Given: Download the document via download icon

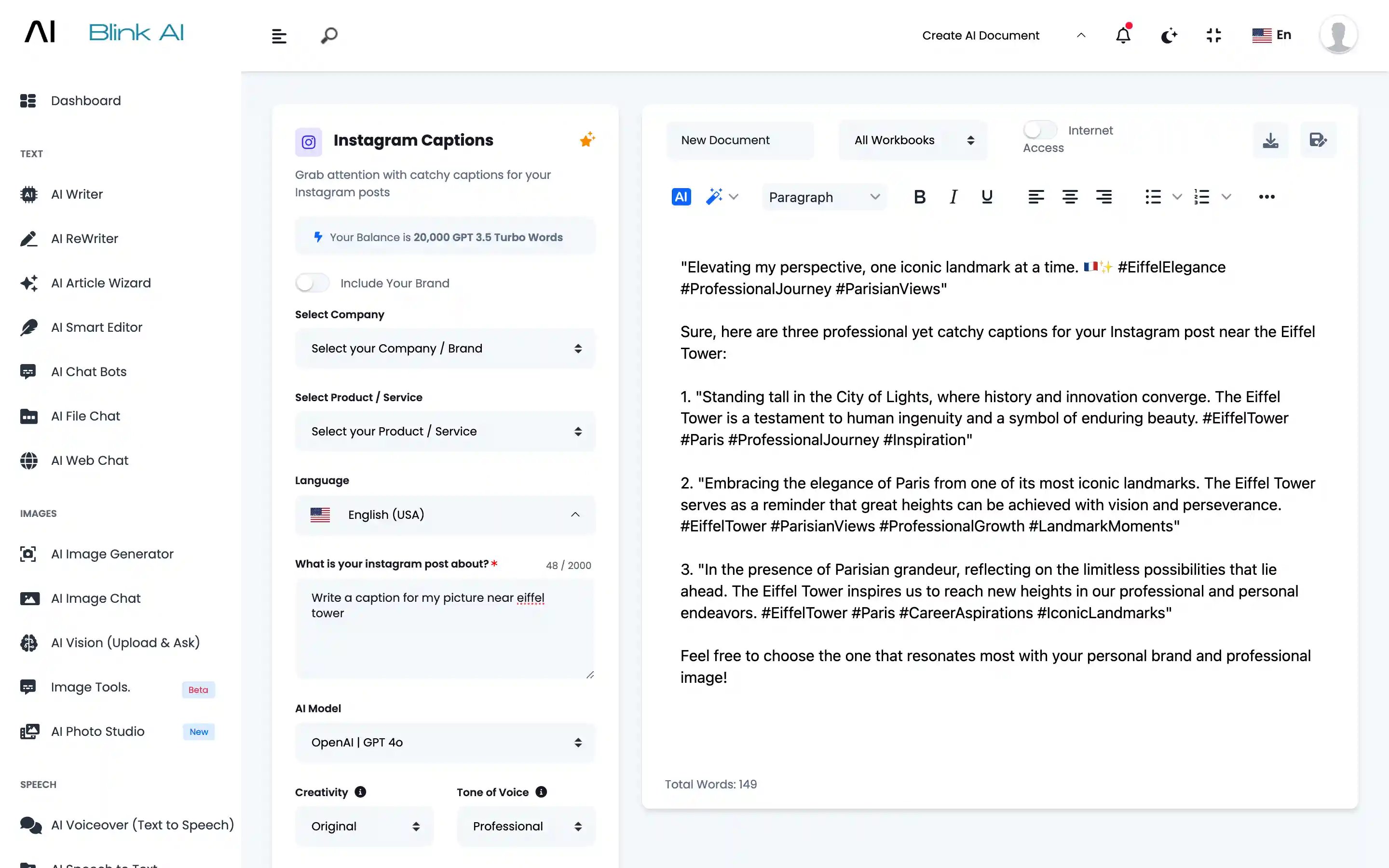Looking at the screenshot, I should 1270,140.
